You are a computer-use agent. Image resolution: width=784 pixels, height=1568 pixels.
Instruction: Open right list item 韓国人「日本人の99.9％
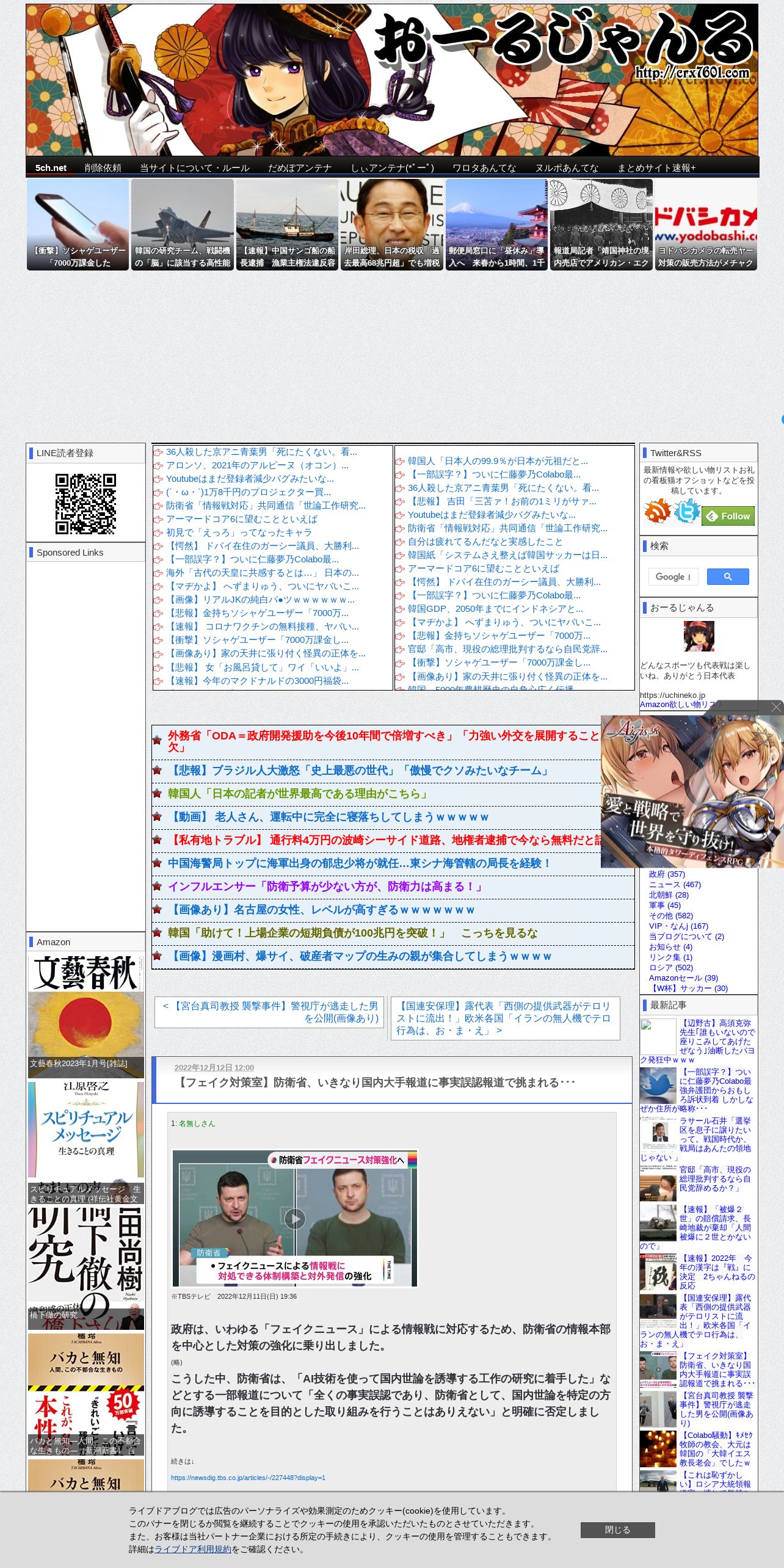tap(498, 461)
